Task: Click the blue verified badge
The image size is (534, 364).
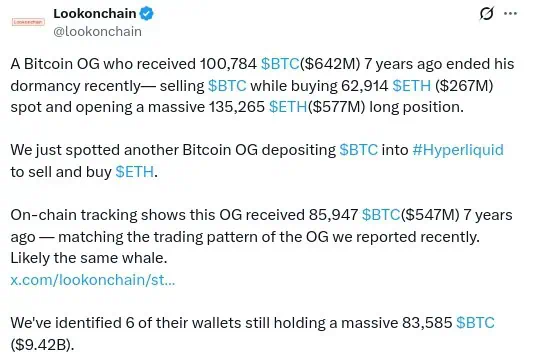Action: pos(146,14)
